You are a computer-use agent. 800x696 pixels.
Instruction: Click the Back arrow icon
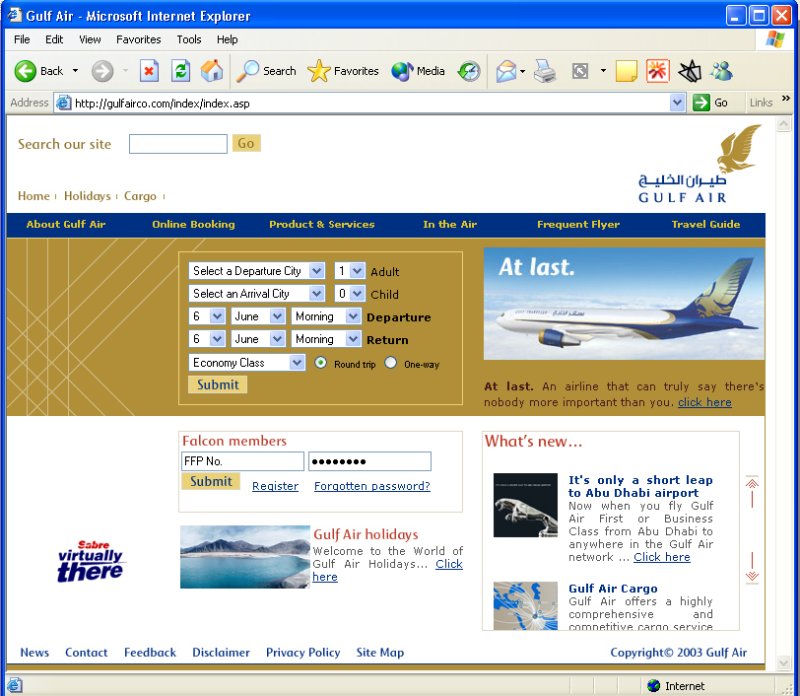[25, 71]
